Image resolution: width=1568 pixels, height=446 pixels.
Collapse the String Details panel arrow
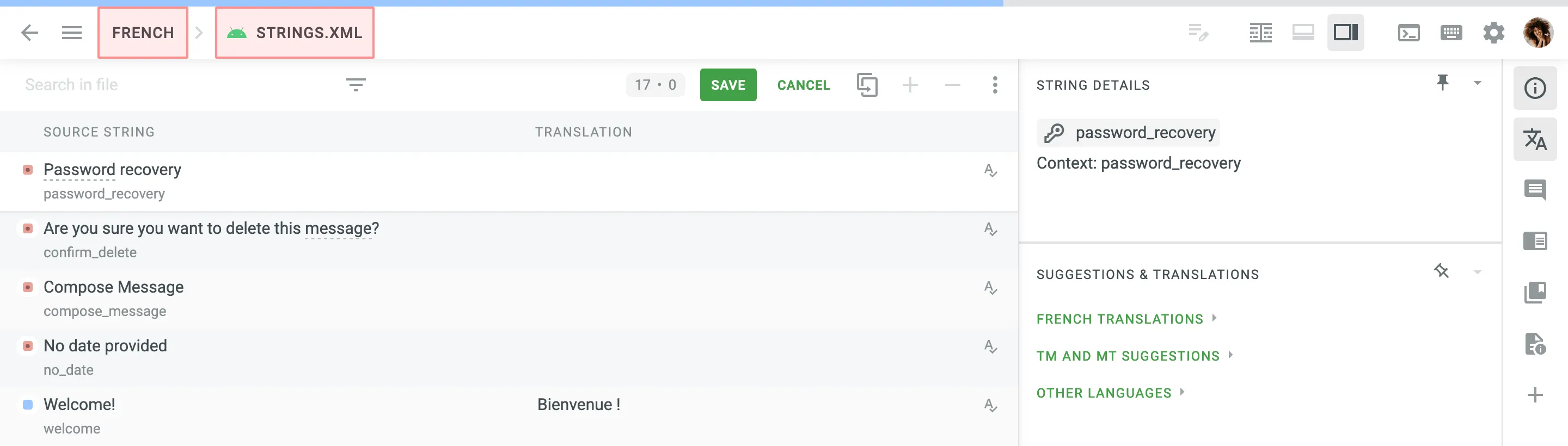pyautogui.click(x=1477, y=83)
